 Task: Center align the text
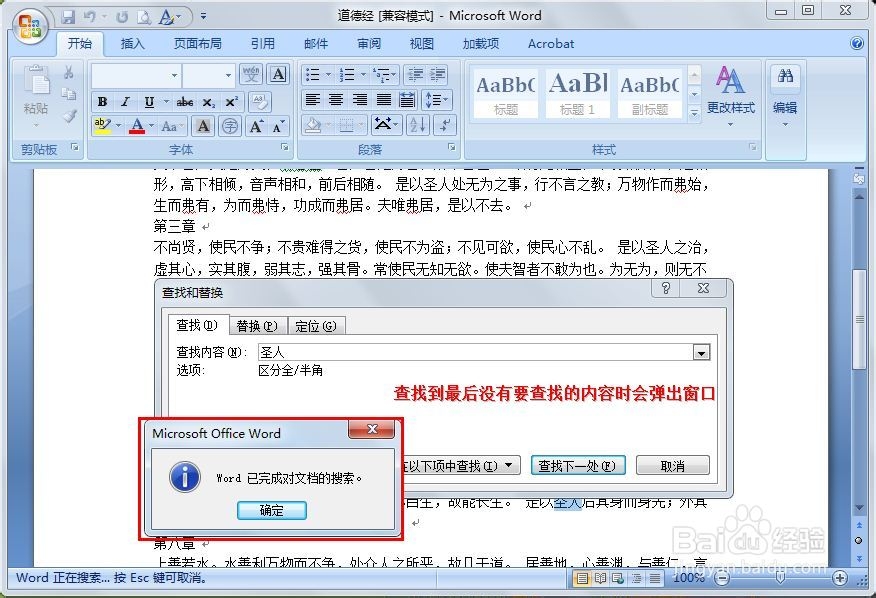(x=336, y=100)
